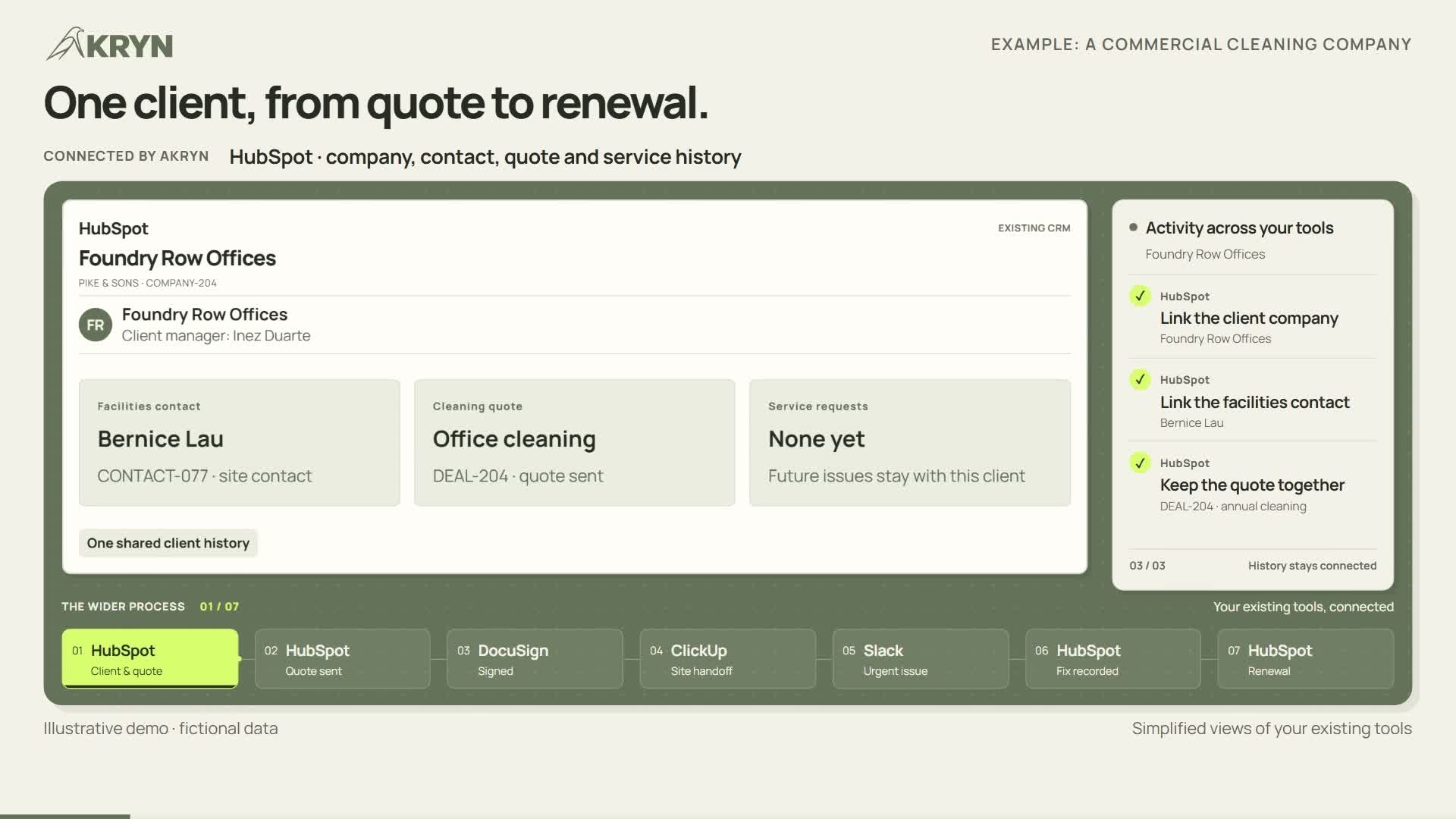Click the 01 / 07 process counter
The width and height of the screenshot is (1456, 819).
219,607
